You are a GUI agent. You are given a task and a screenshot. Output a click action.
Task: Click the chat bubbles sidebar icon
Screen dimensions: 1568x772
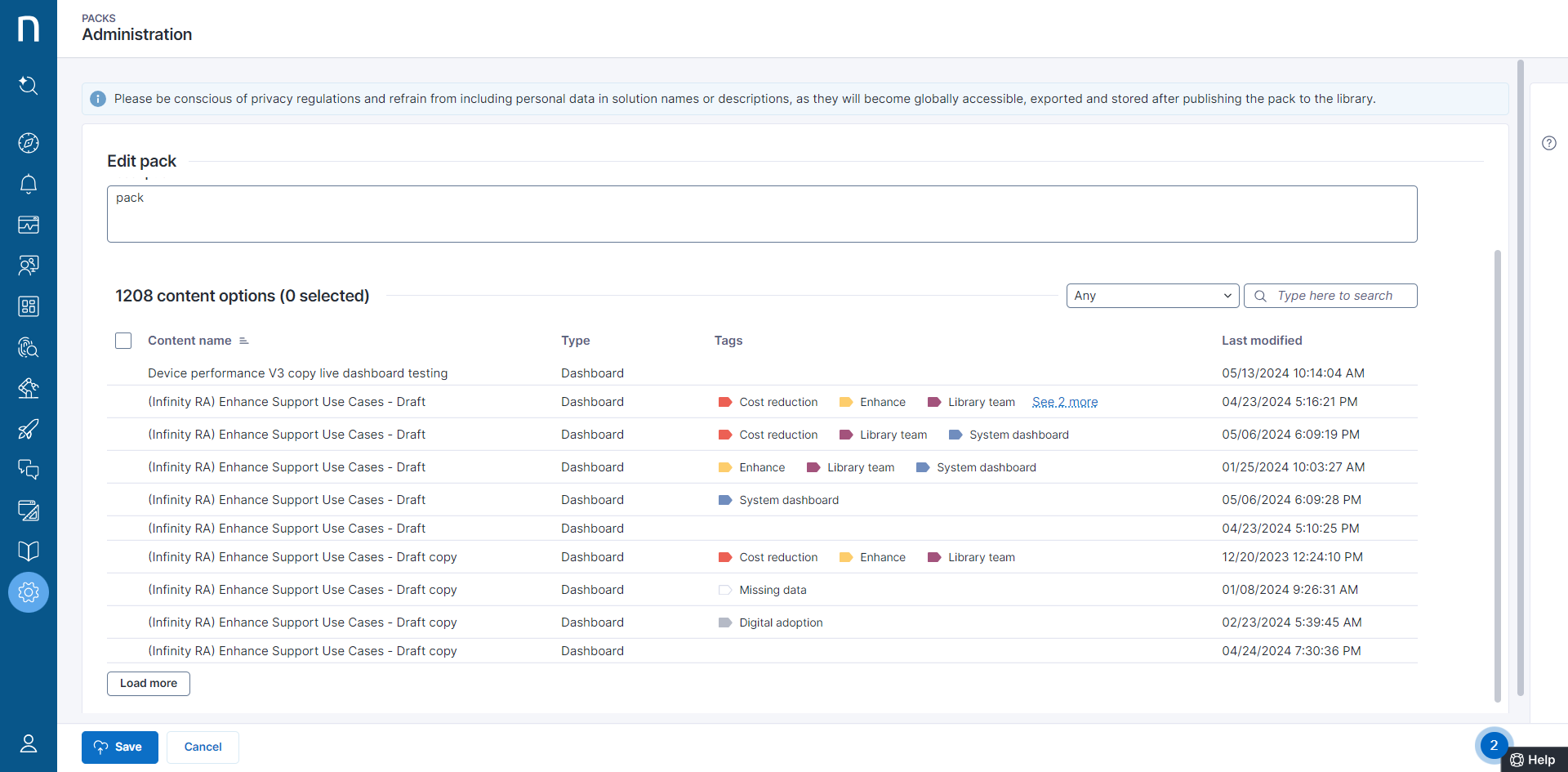coord(29,470)
